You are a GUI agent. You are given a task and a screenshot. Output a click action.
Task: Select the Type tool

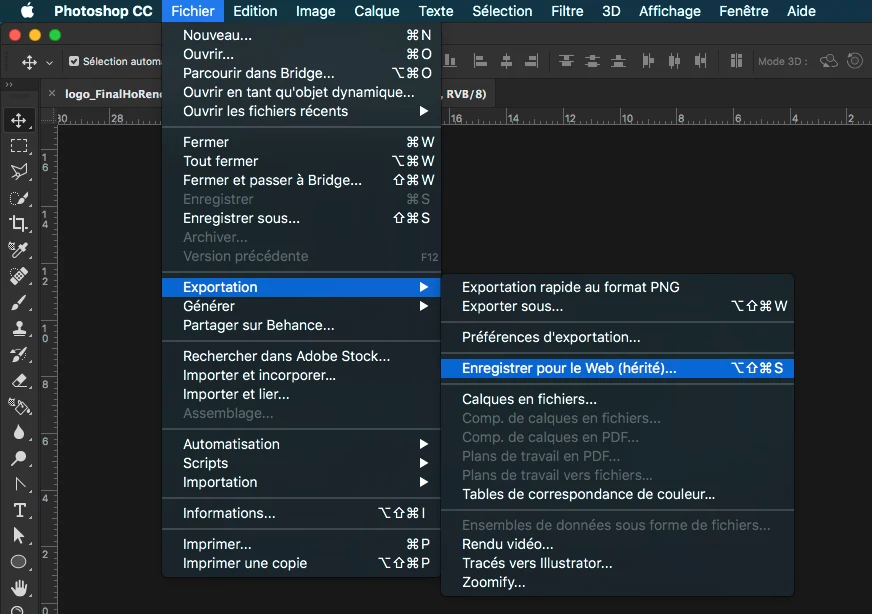(19, 510)
